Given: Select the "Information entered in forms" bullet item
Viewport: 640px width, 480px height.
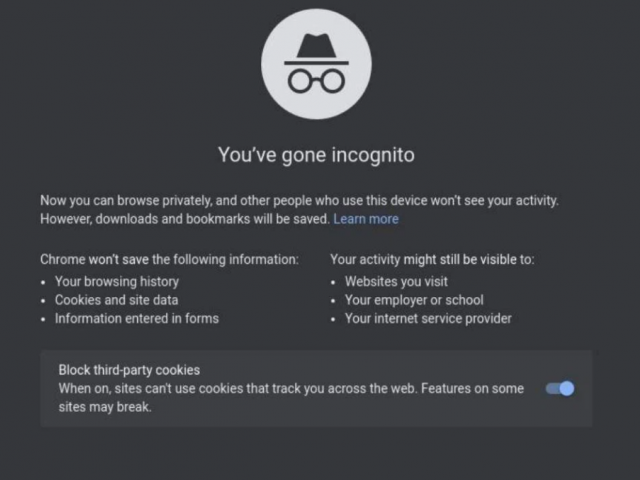Looking at the screenshot, I should (x=137, y=318).
